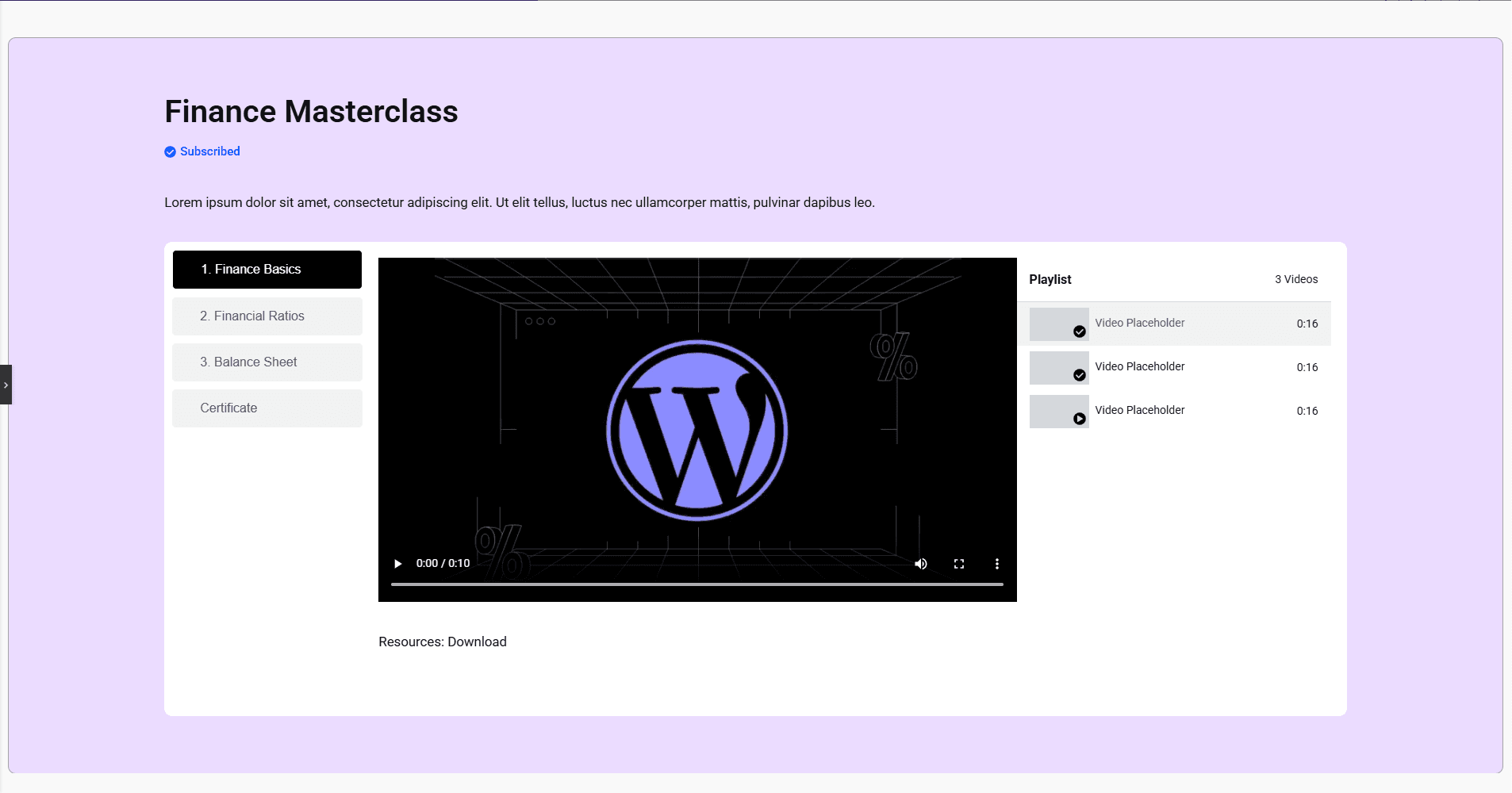The width and height of the screenshot is (1512, 793).
Task: Click the second playlist video's thumbnail
Action: coord(1059,368)
